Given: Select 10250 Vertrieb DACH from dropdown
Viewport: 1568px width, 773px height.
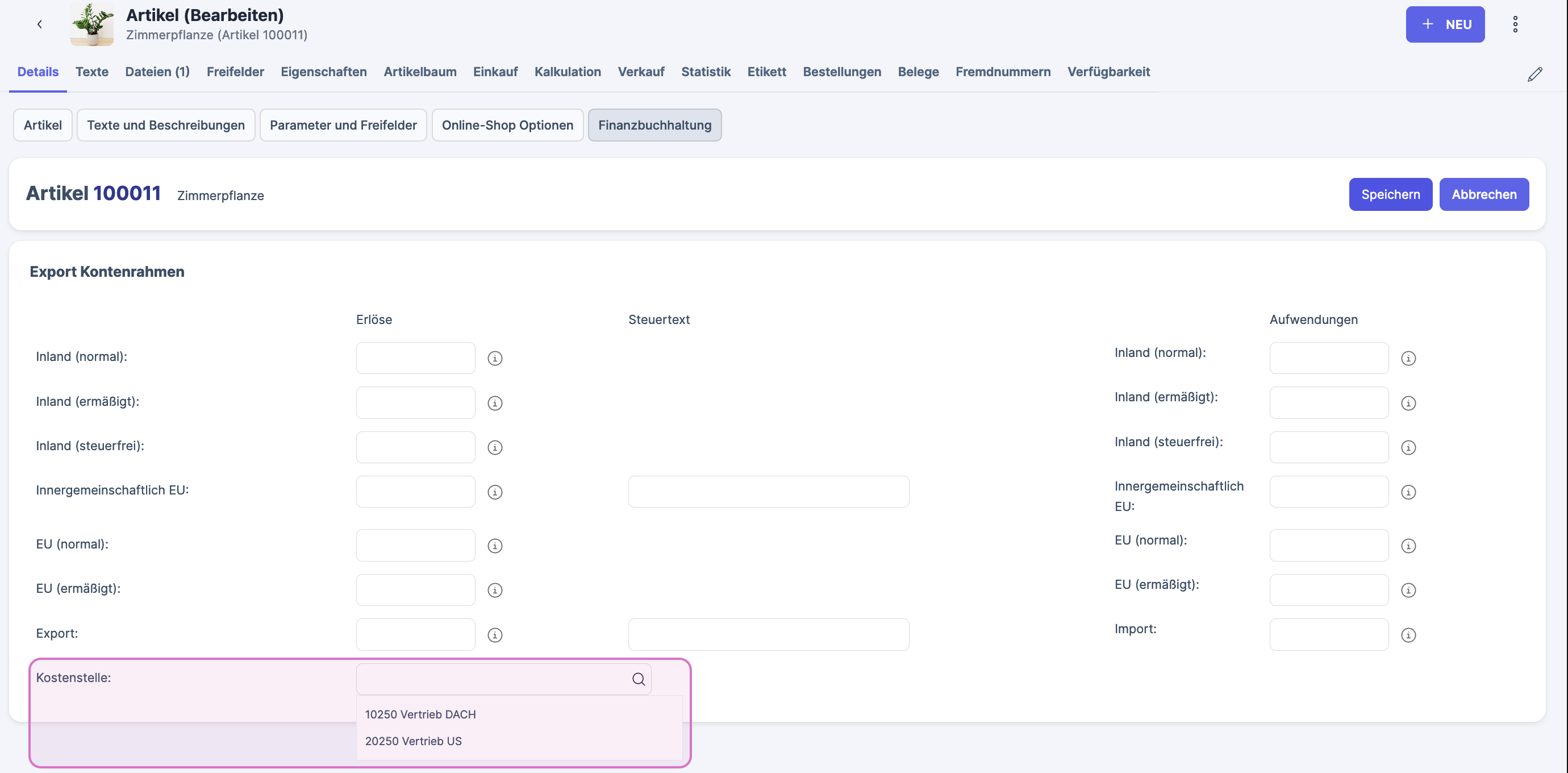Looking at the screenshot, I should click(x=420, y=714).
